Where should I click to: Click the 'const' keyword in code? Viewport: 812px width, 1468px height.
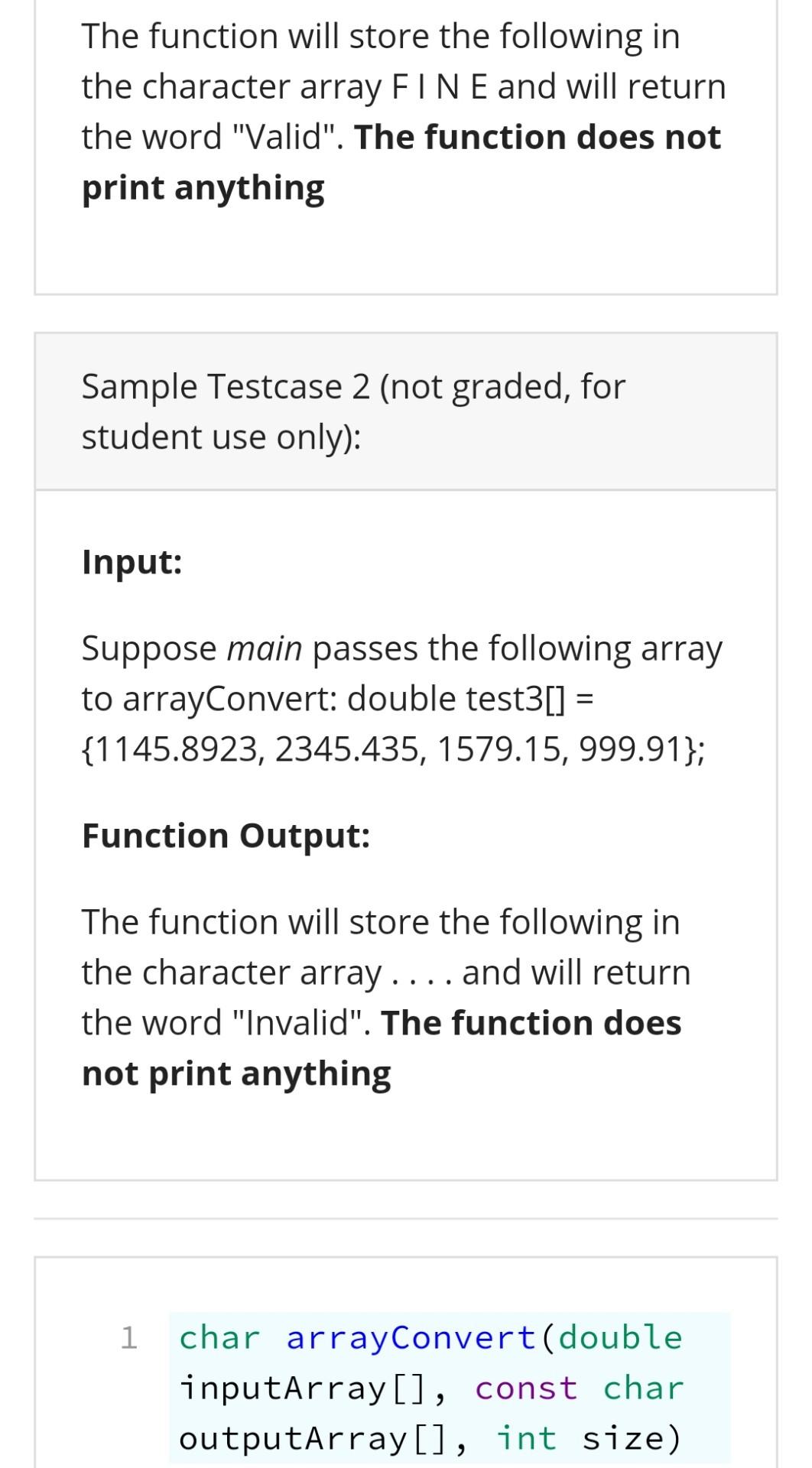527,1388
